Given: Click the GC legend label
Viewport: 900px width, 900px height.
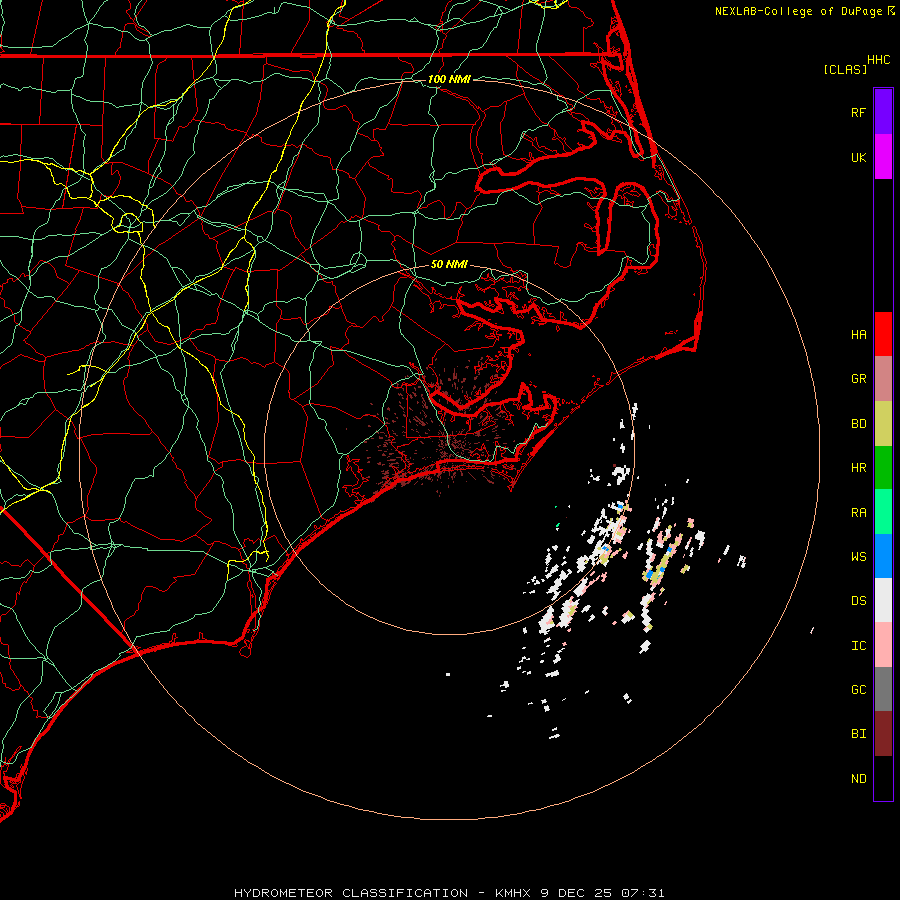Looking at the screenshot, I should pos(858,690).
